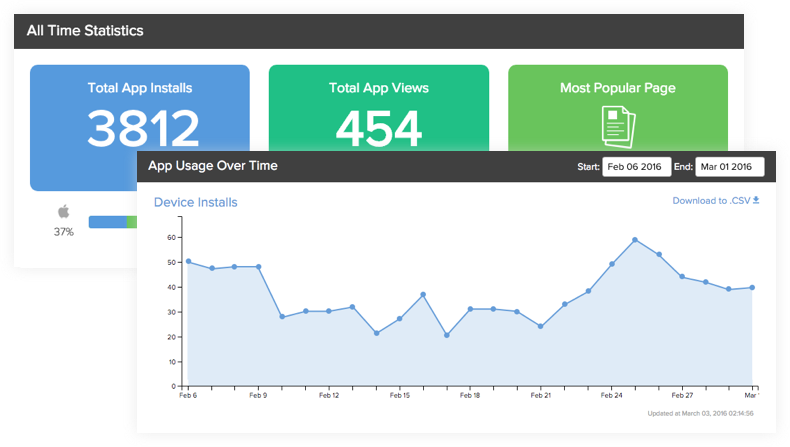Click the All Time Statistics panel header
The width and height of the screenshot is (790, 447).
coord(84,31)
